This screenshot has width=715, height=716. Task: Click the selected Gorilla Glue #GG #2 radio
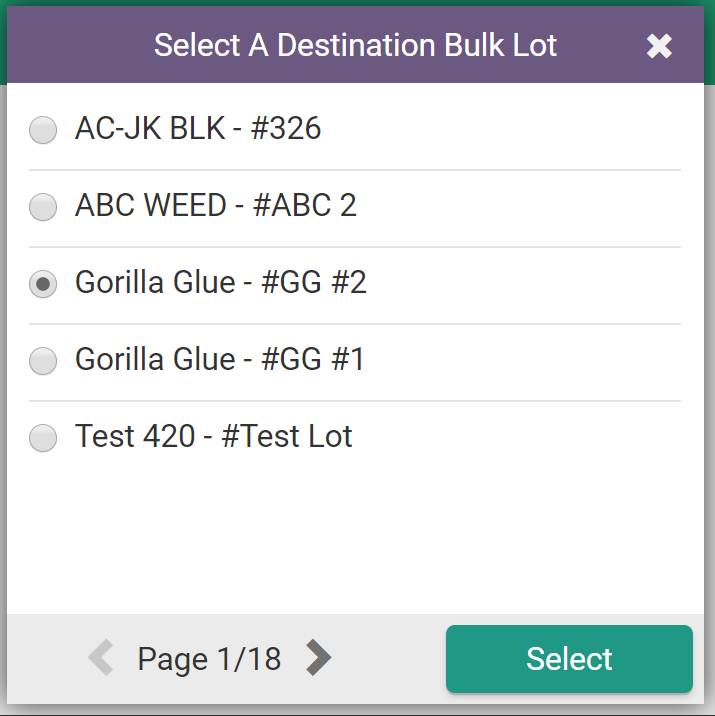43,284
